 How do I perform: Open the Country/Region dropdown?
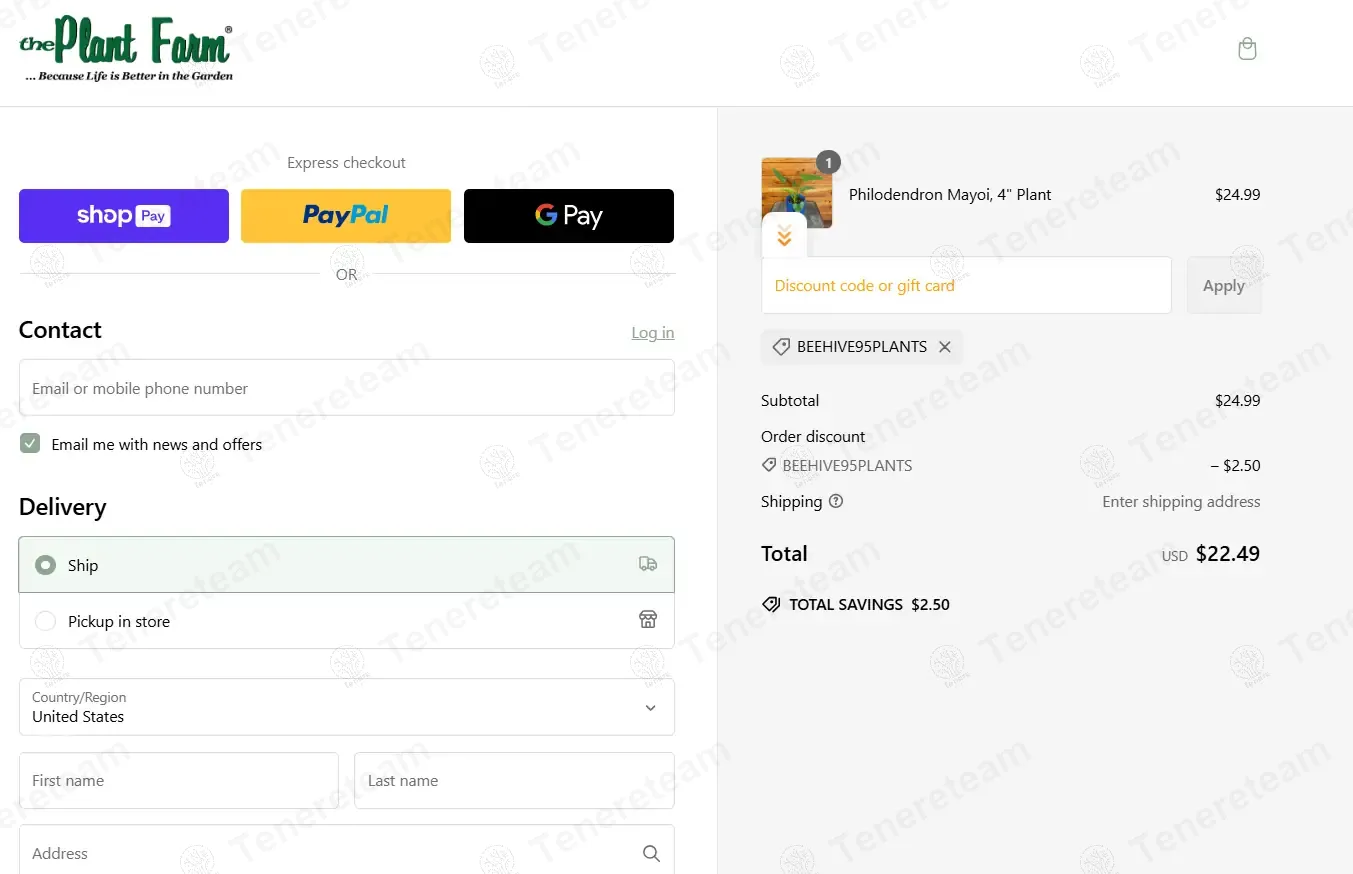pos(346,707)
